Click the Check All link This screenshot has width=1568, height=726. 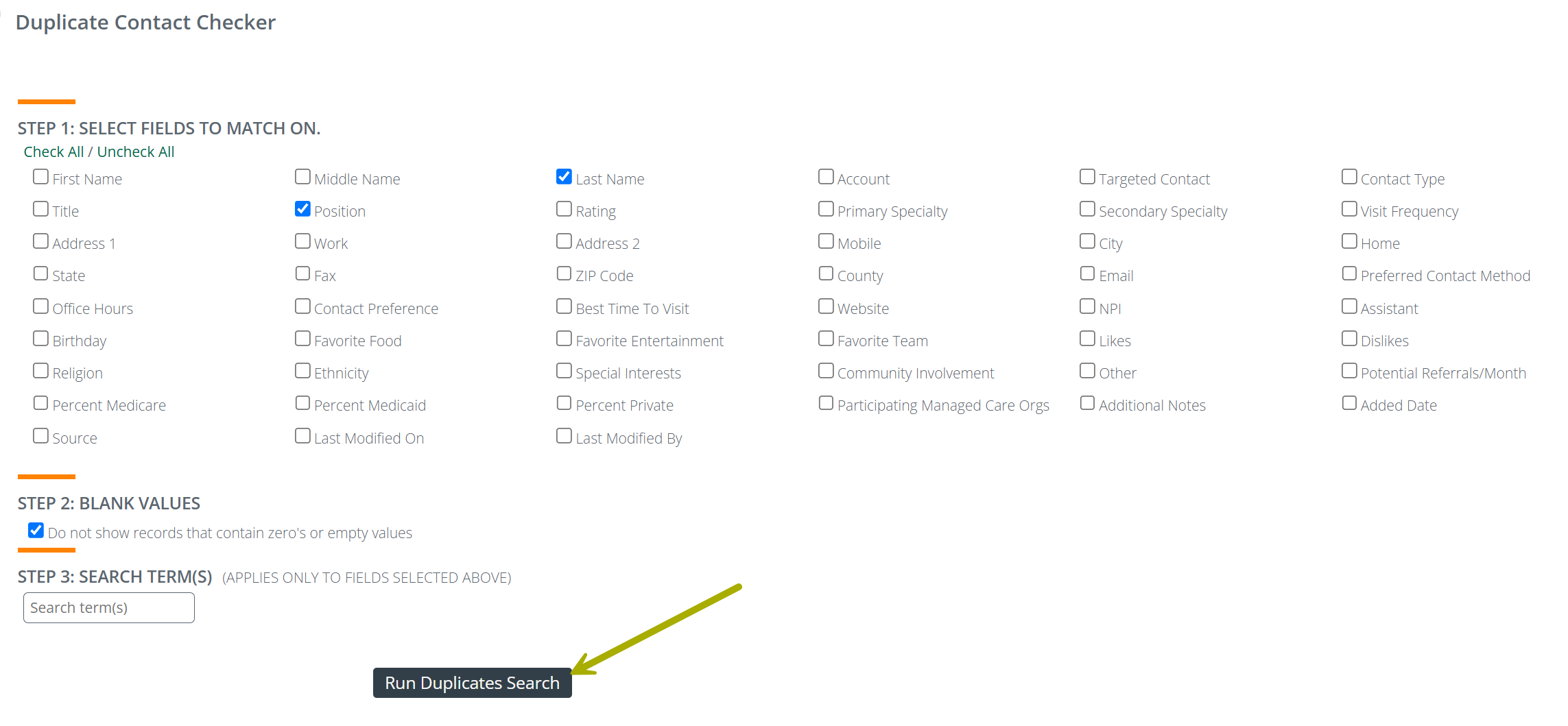[54, 152]
